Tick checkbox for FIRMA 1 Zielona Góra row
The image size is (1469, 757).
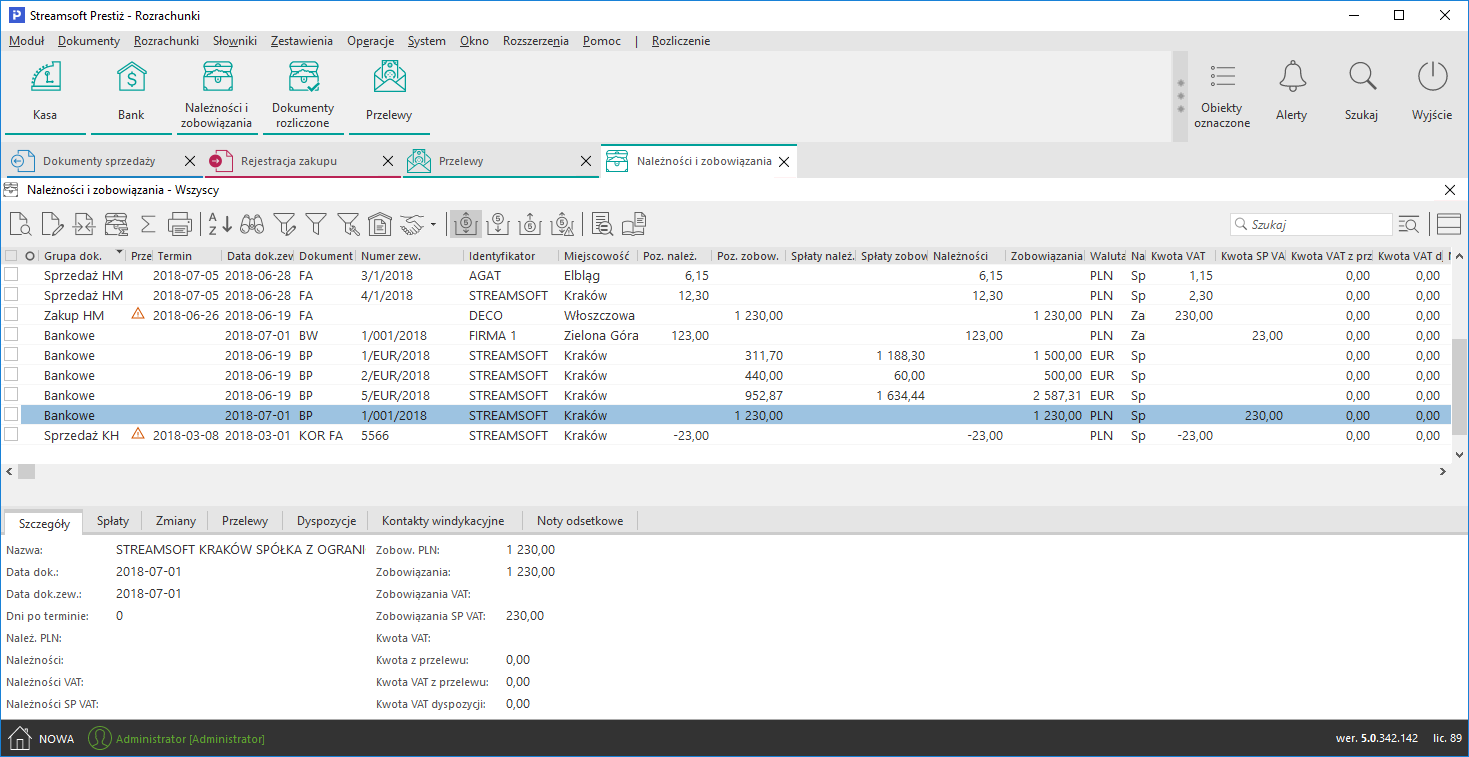click(x=11, y=335)
